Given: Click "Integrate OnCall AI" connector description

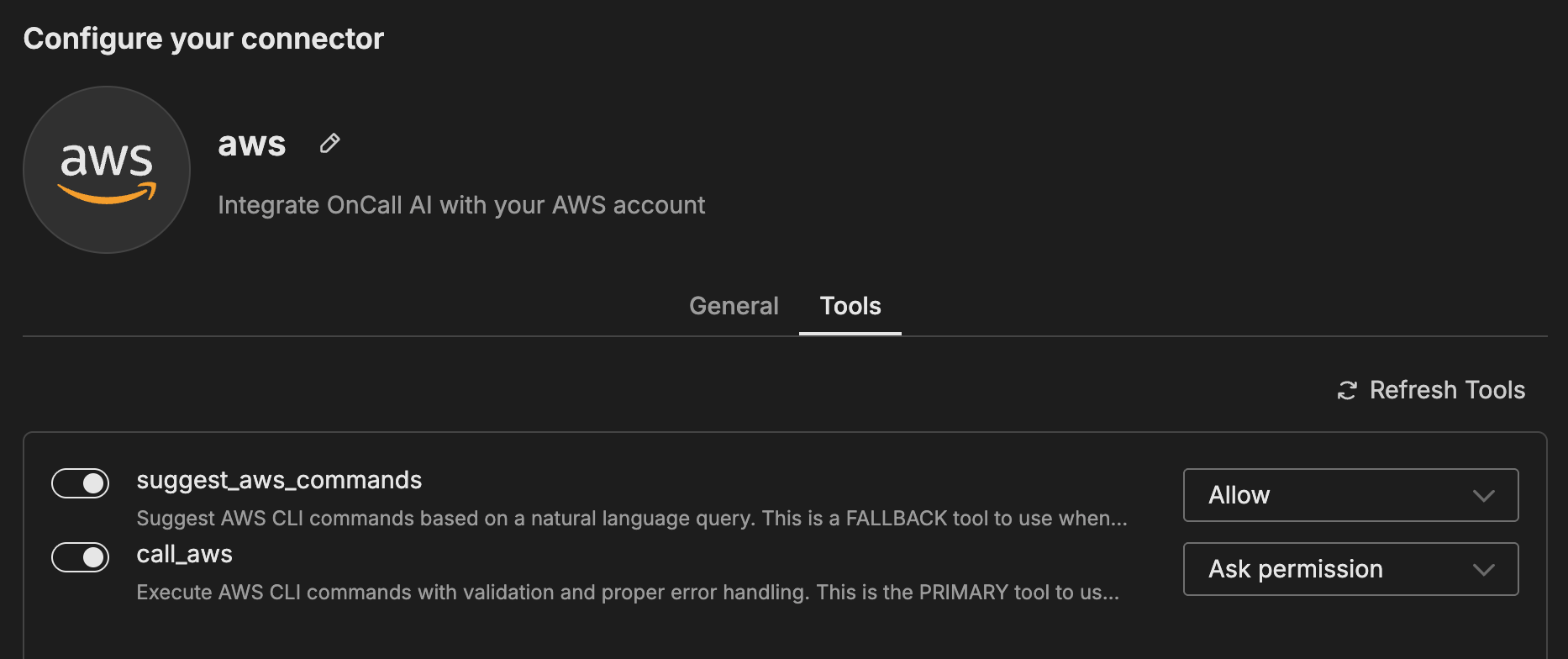Looking at the screenshot, I should pos(461,205).
